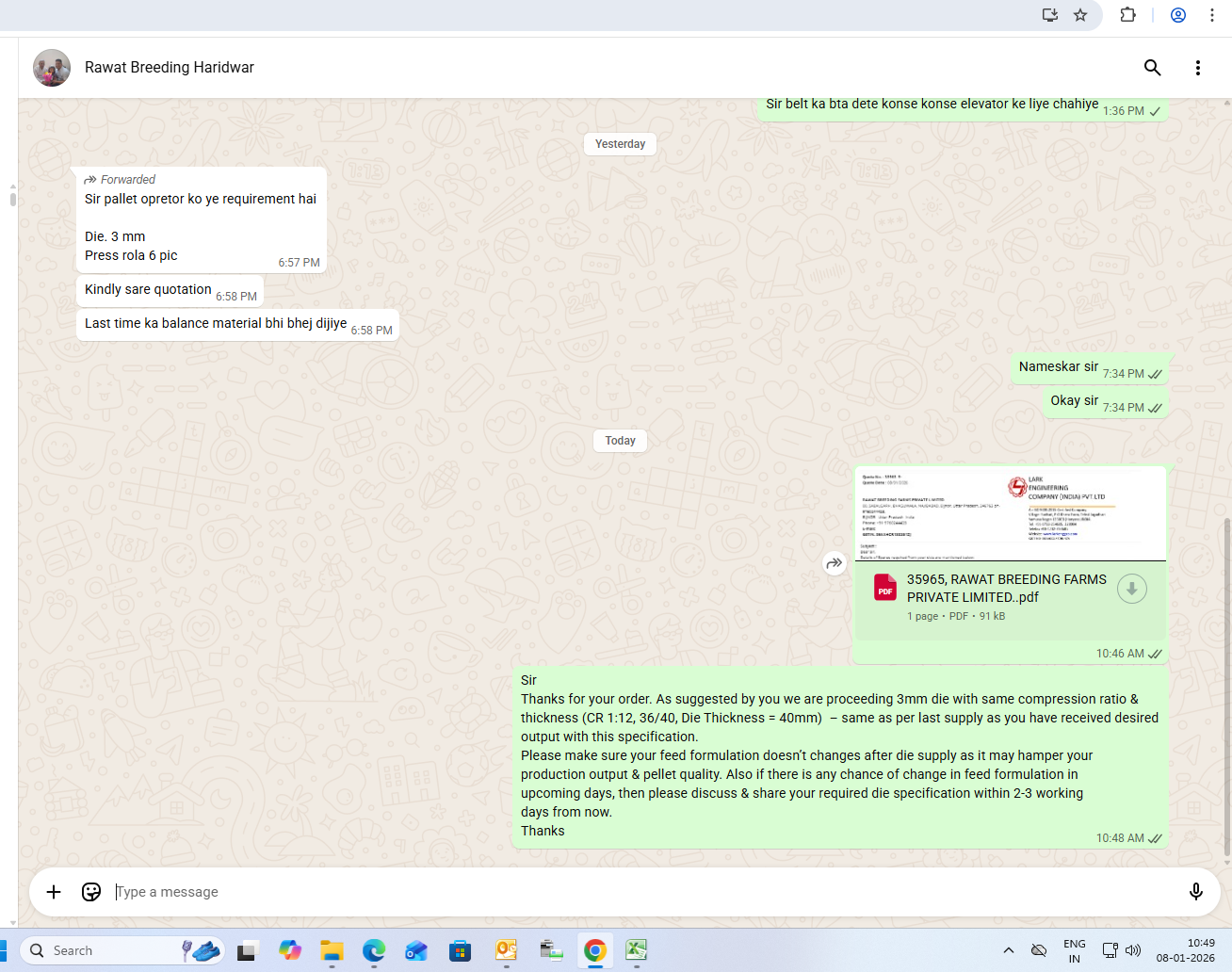
Task: Click the PDF filename in the attachment
Action: pos(1006,589)
